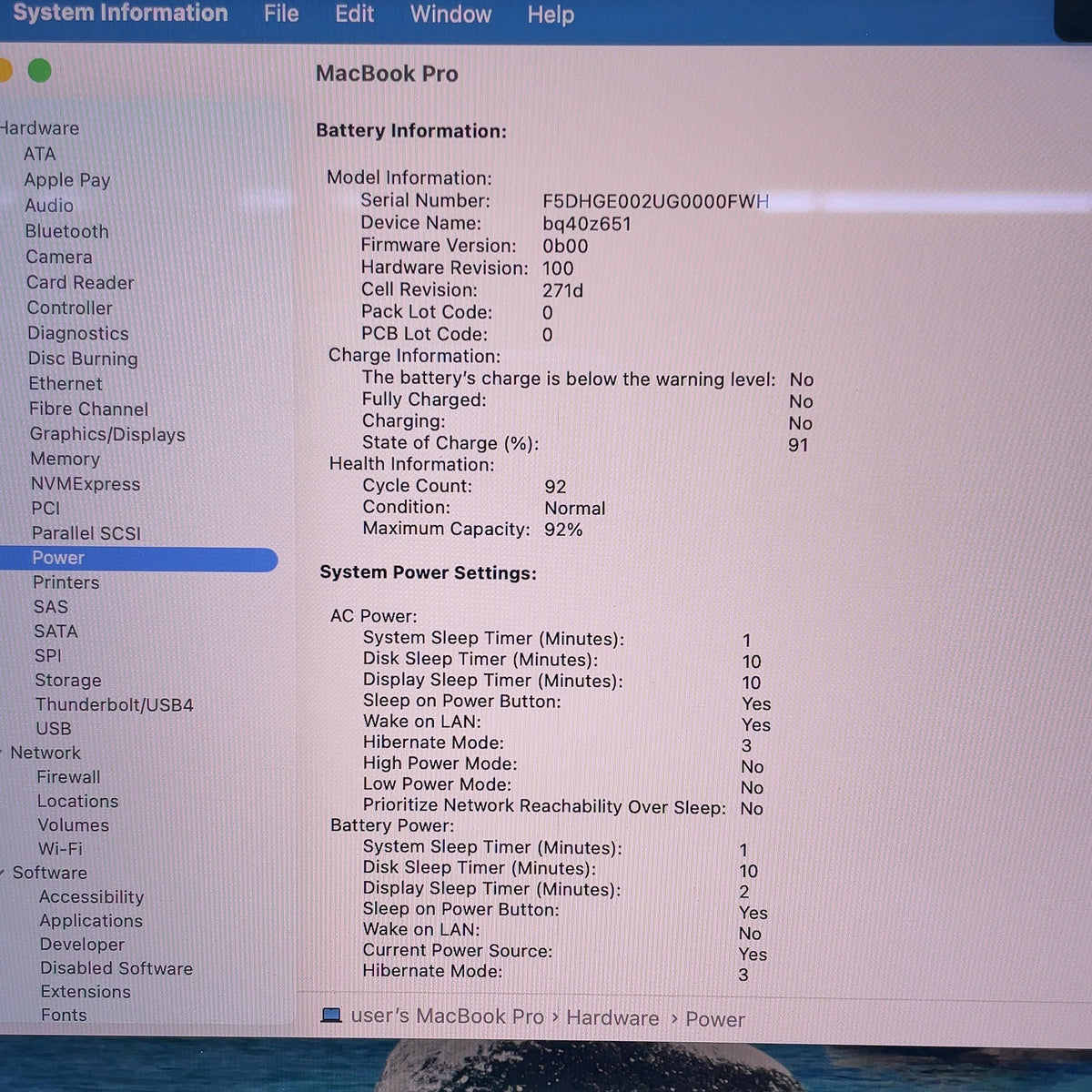Click serial number F5DHGE002UG0000FWH
The image size is (1092, 1092).
tap(656, 201)
